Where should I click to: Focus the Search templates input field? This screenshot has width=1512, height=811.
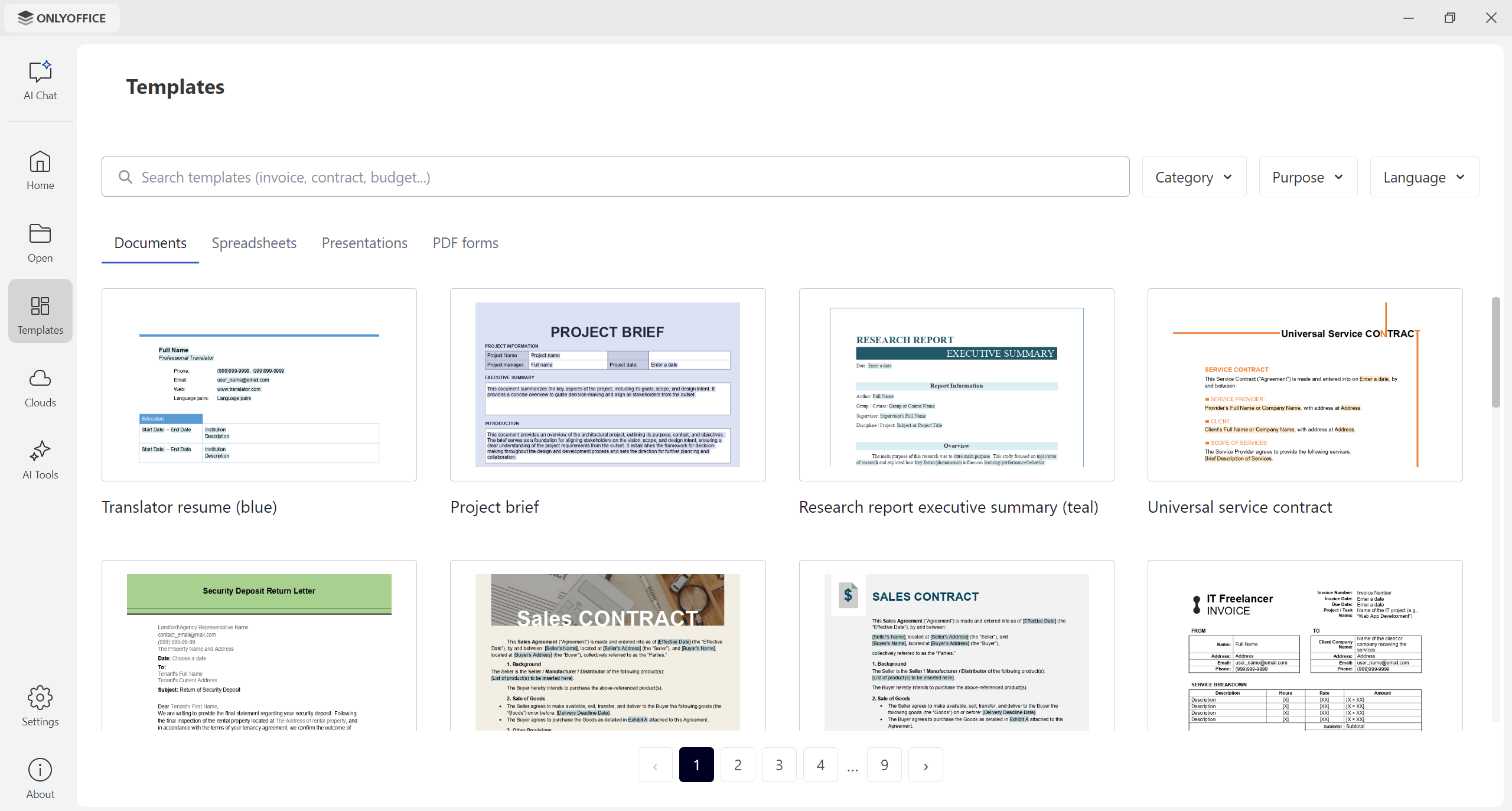(x=615, y=177)
